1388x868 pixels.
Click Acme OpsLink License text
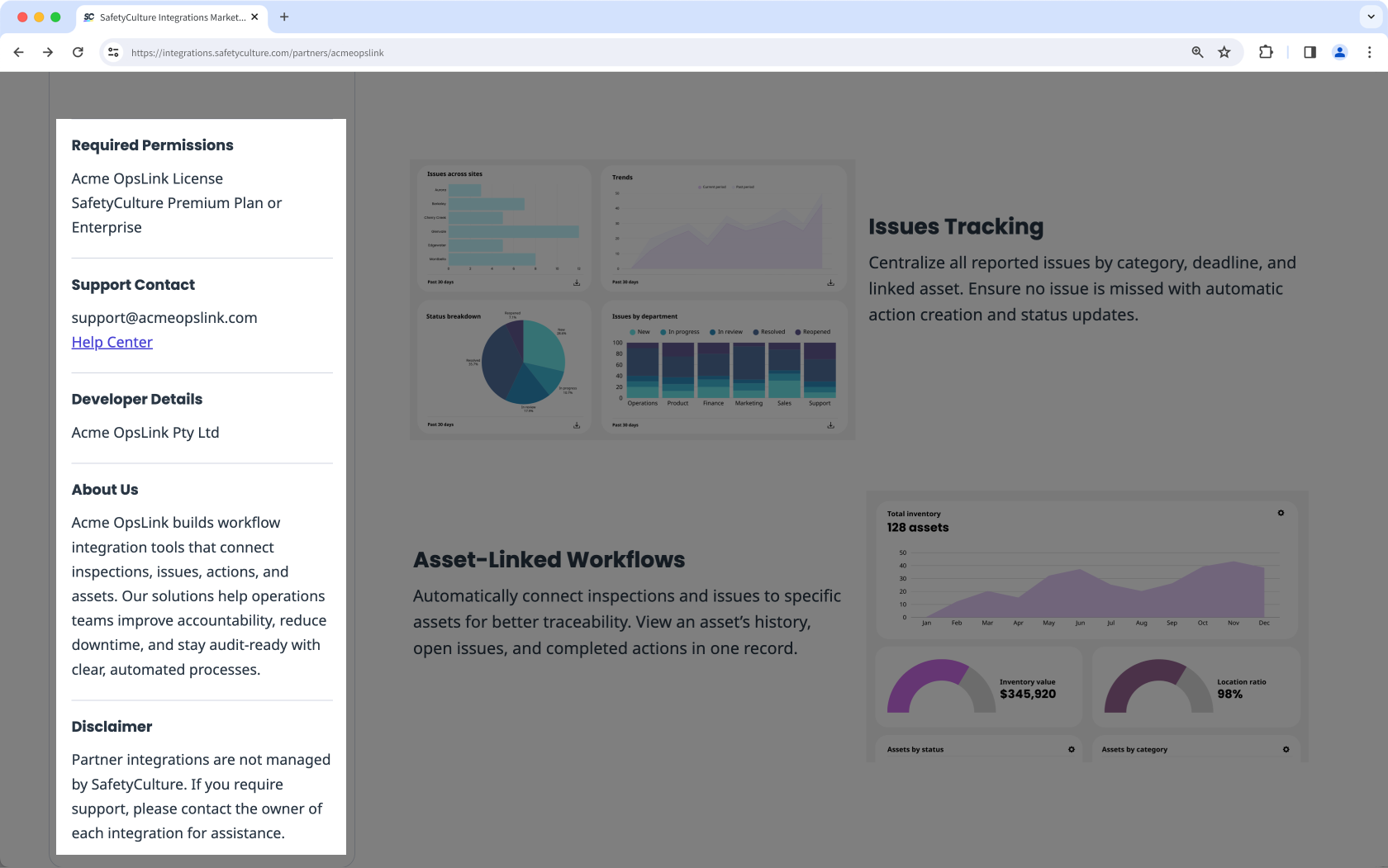point(147,178)
